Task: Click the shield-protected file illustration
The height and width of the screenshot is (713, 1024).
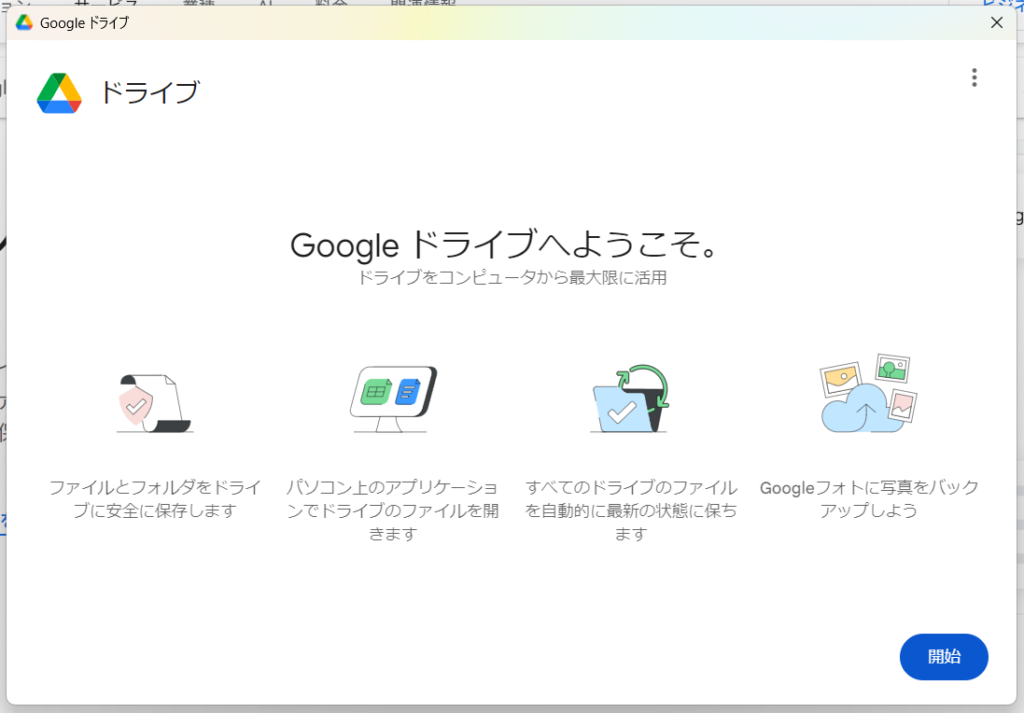Action: (152, 402)
